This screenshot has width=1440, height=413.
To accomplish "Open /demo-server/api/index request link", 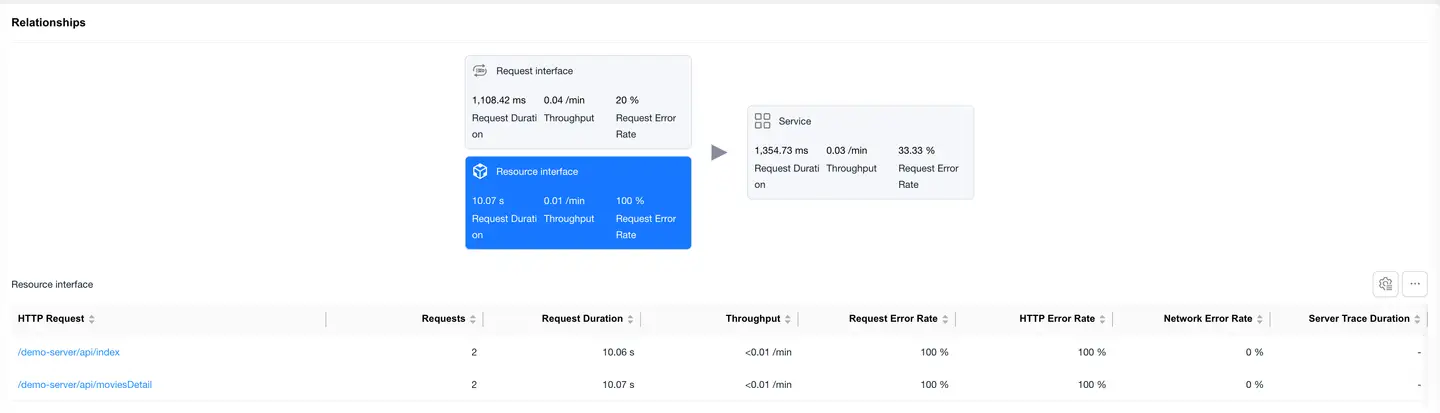I will pos(69,352).
